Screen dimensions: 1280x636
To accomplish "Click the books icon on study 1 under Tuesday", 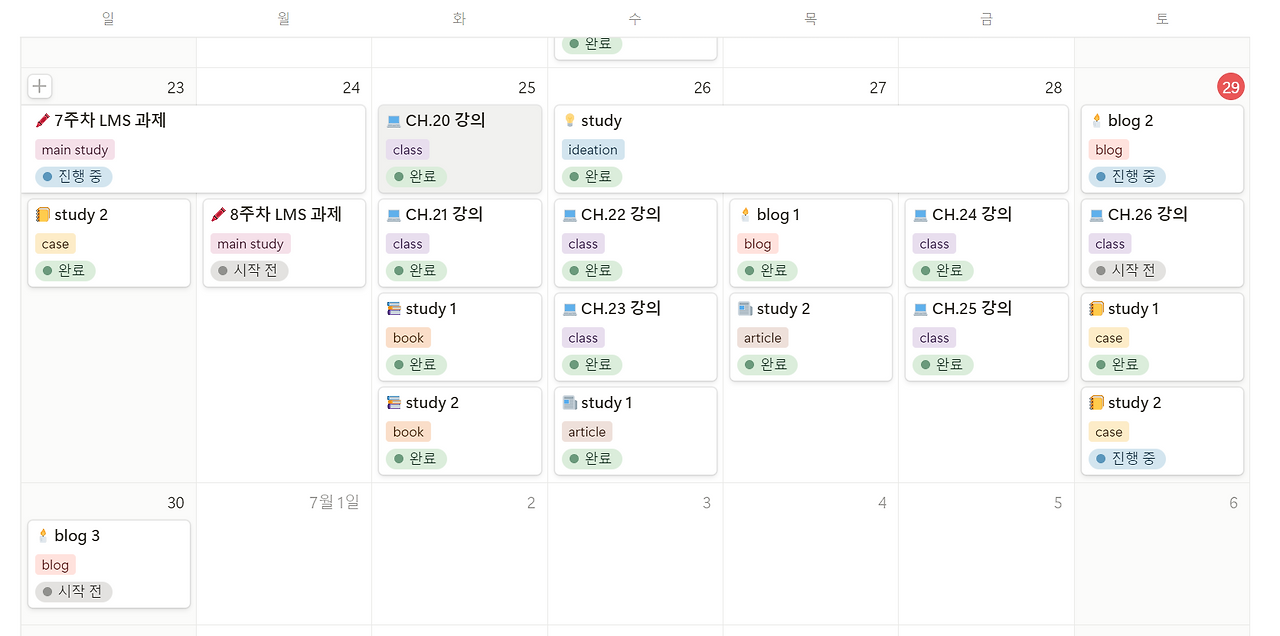I will [394, 308].
